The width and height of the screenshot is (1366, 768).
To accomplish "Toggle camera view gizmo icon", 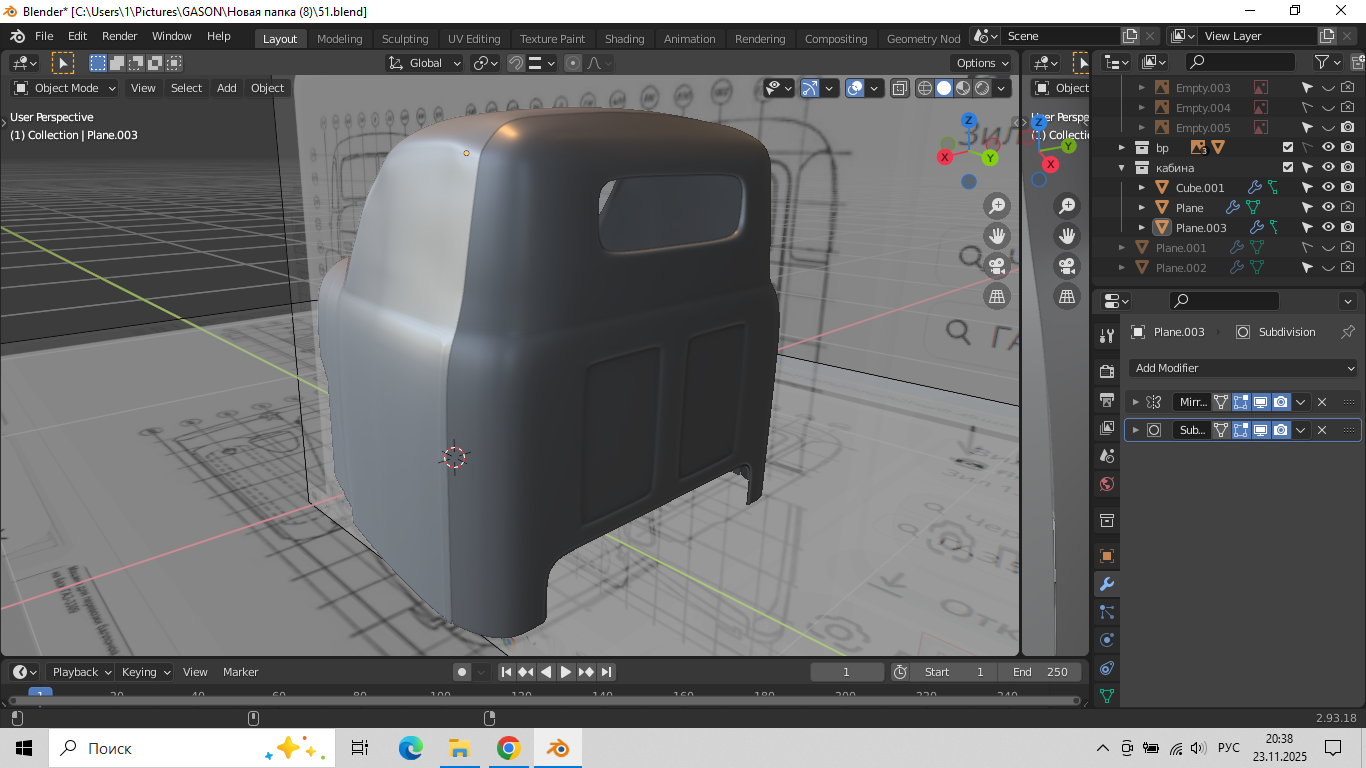I will (x=997, y=266).
